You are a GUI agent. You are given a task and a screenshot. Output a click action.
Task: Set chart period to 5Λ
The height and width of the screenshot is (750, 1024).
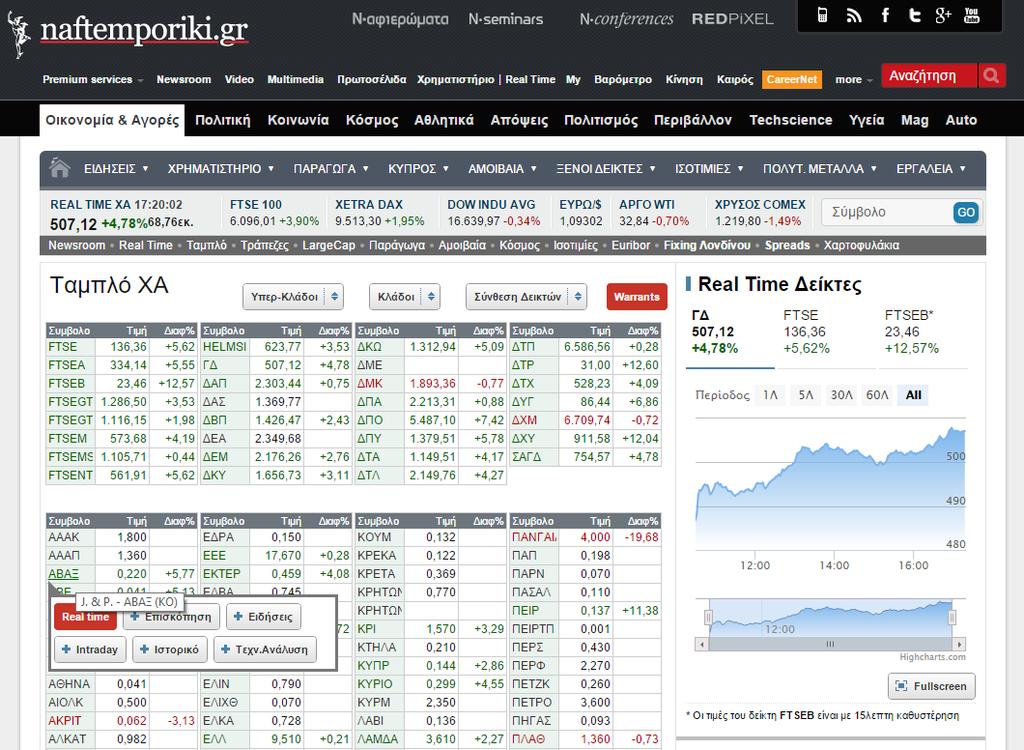tap(806, 395)
